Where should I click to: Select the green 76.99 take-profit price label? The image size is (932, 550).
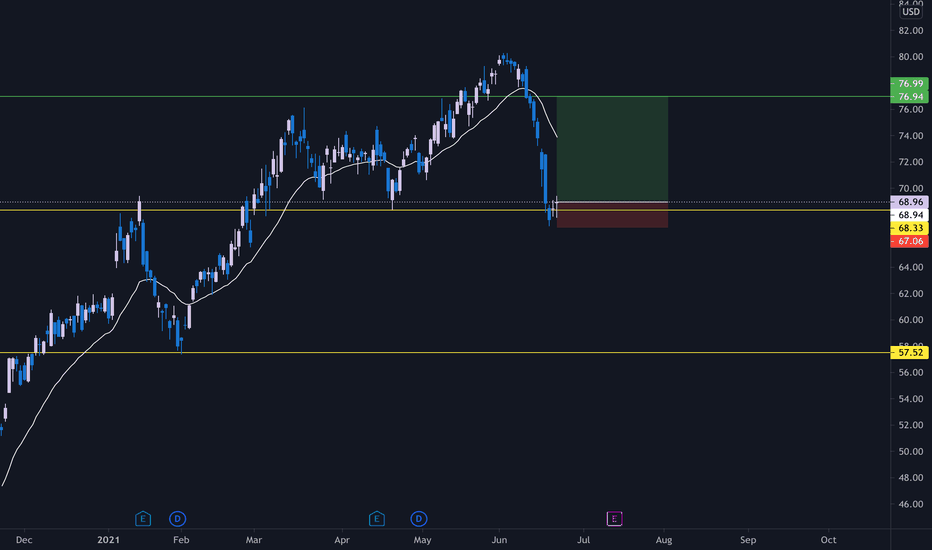[909, 83]
